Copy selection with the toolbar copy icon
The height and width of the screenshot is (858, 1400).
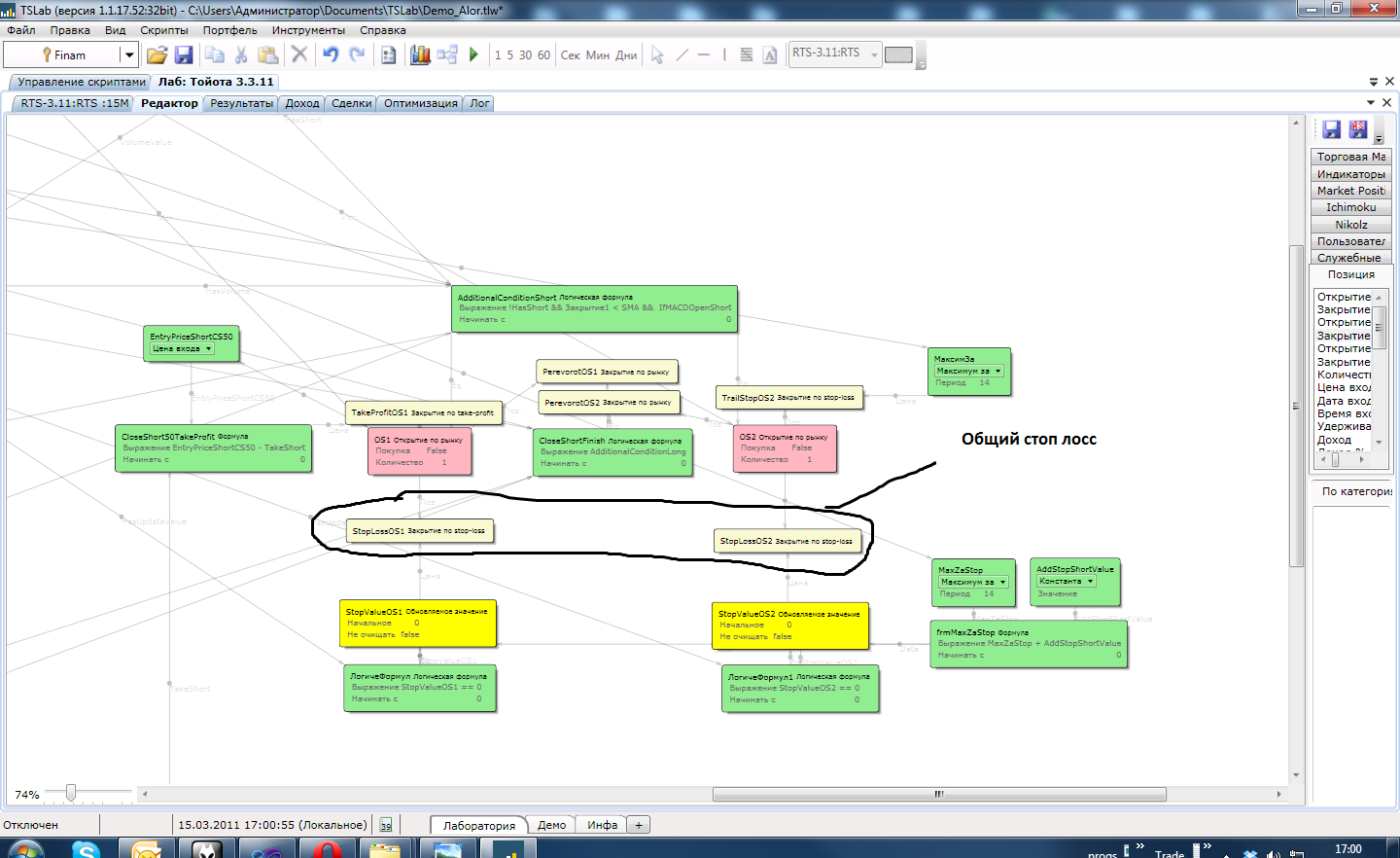(215, 54)
